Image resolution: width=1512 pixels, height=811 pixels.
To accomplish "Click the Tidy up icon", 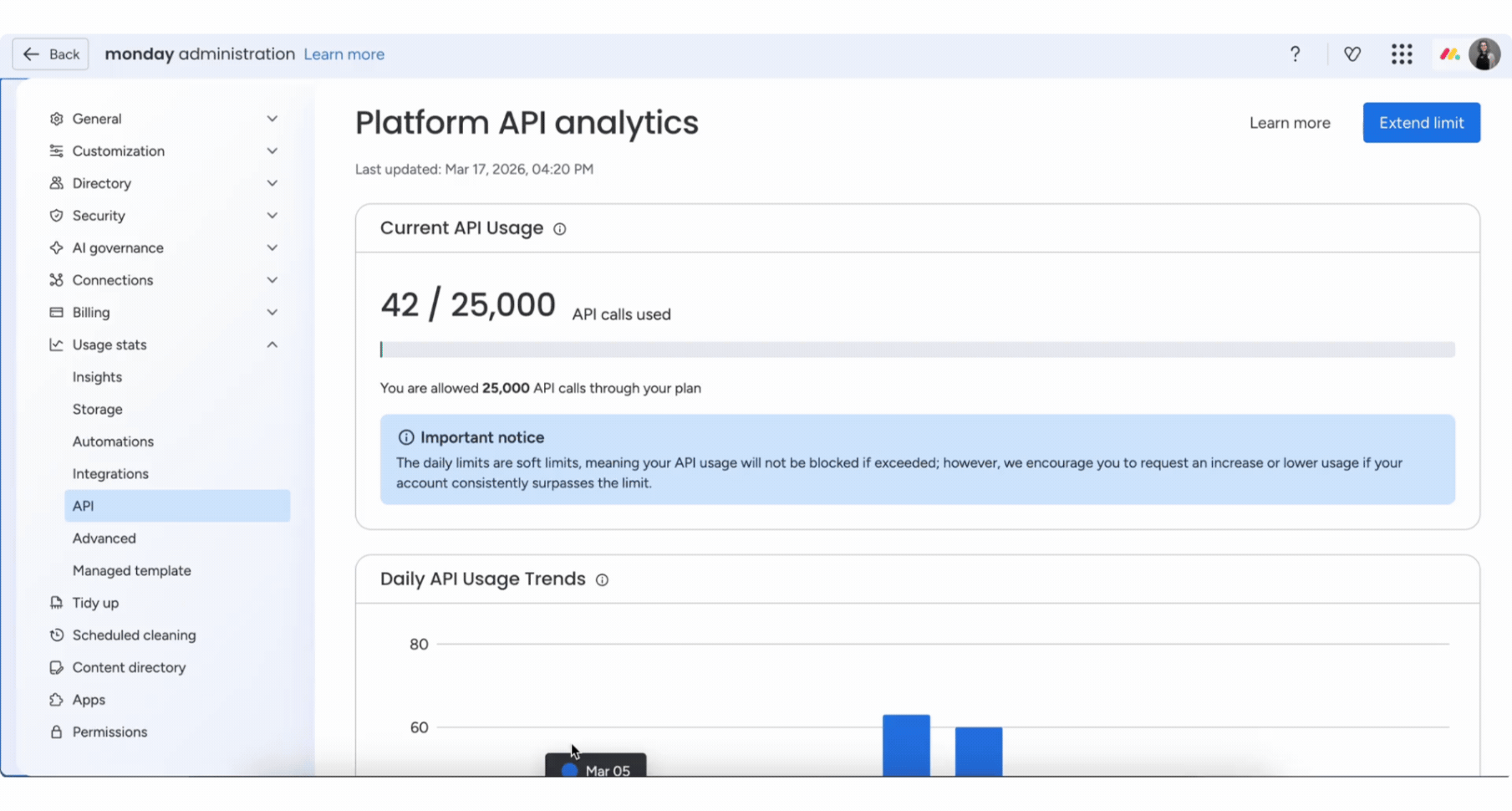I will coord(56,603).
